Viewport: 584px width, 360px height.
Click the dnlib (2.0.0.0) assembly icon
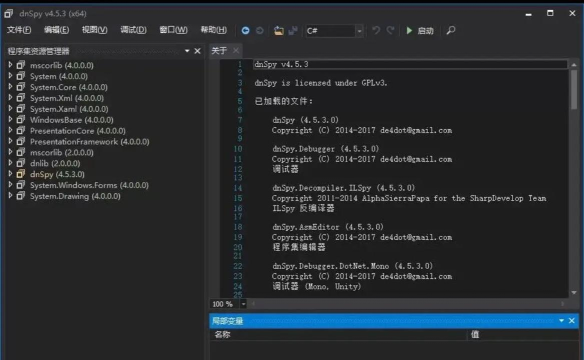[x=21, y=163]
